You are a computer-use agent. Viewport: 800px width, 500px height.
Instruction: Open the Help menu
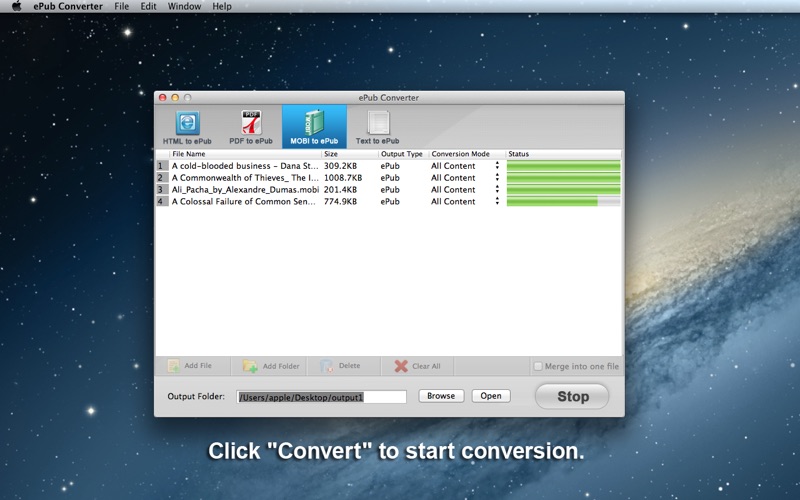pos(222,6)
